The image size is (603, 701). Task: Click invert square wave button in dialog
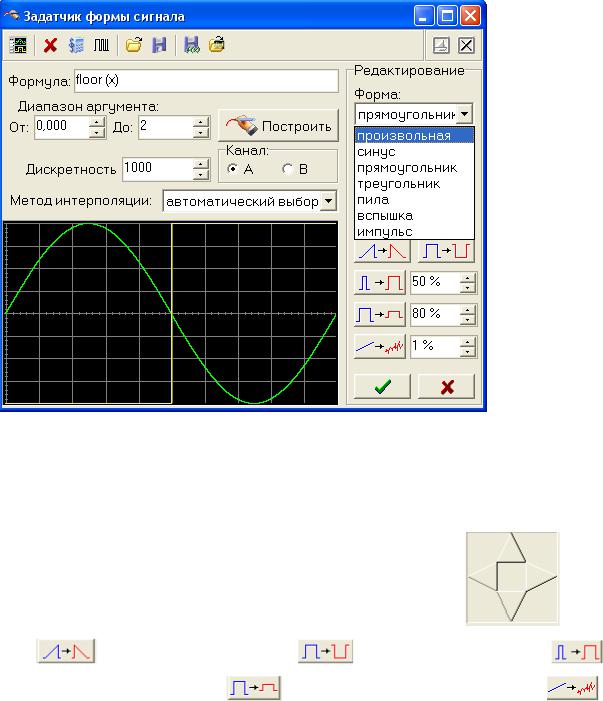[446, 251]
